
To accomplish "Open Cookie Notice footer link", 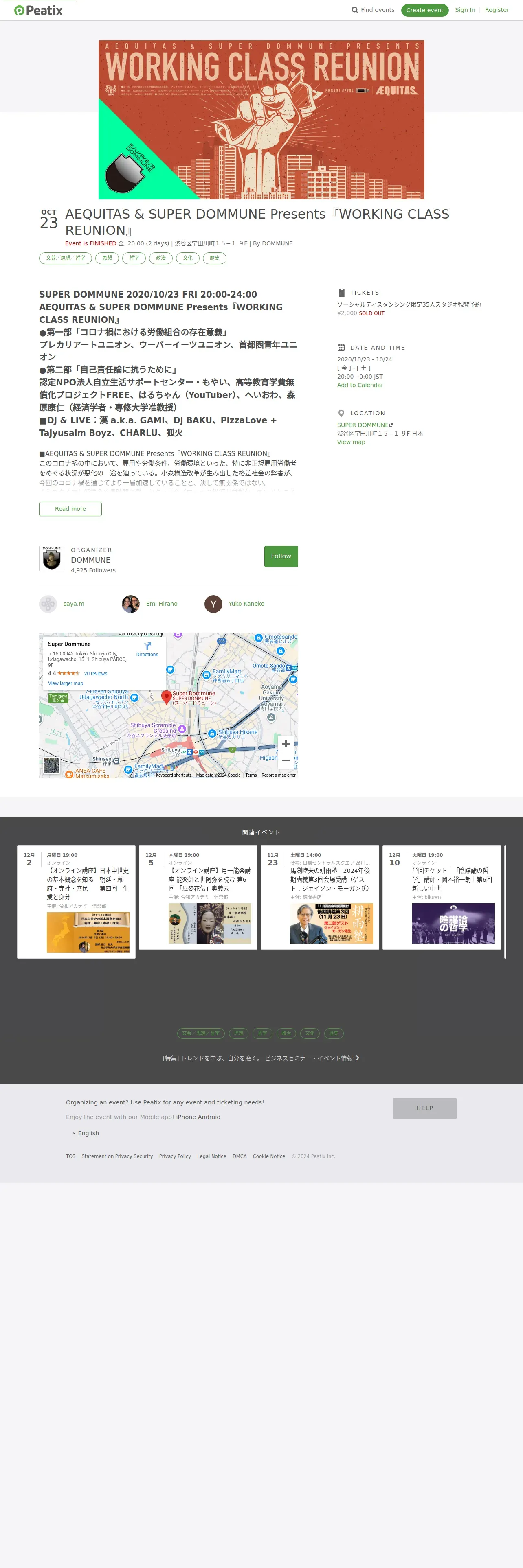I will 269,1156.
